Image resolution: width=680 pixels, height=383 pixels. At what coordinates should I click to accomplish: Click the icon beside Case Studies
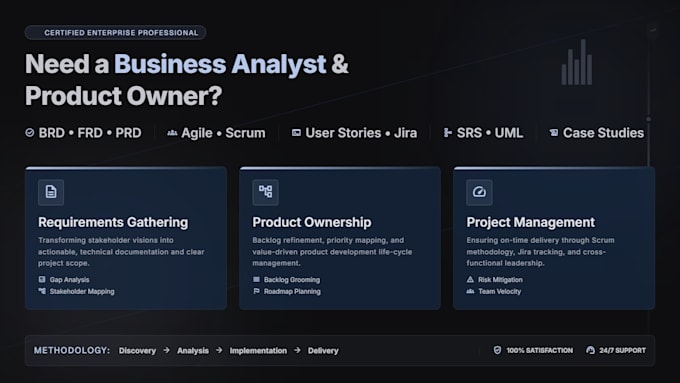pyautogui.click(x=554, y=133)
